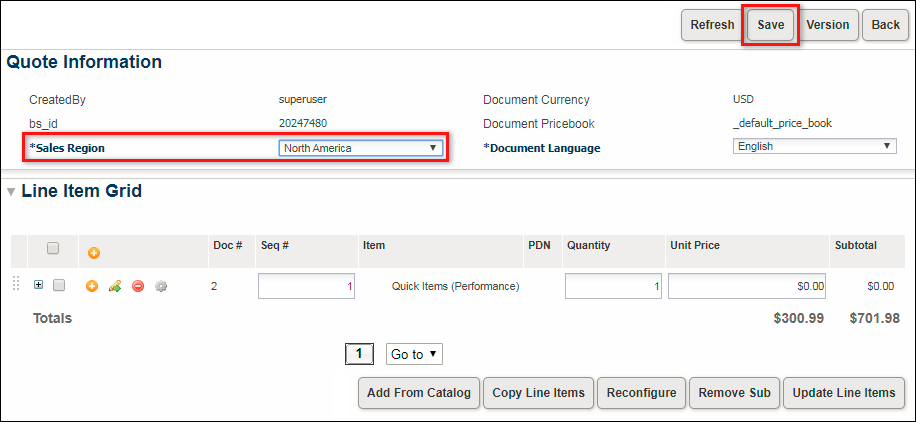Open the Sales Region dropdown

tap(361, 148)
